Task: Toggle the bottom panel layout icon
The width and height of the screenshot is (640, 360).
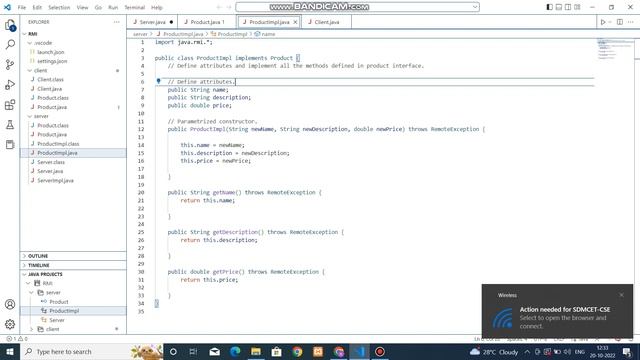Action: pyautogui.click(x=559, y=7)
